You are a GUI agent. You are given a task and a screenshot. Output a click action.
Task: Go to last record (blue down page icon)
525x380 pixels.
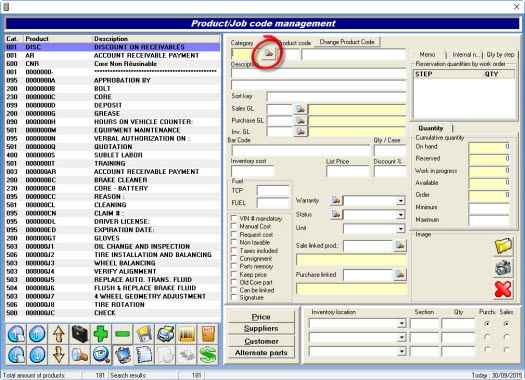(16, 355)
